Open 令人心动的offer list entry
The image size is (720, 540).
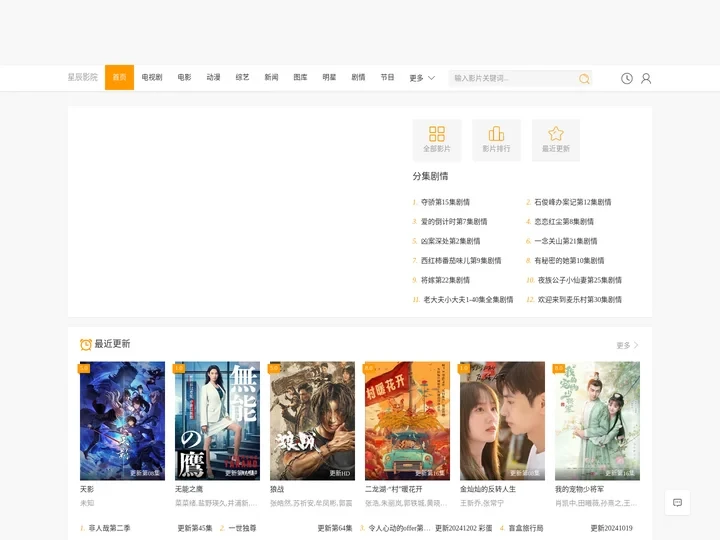tap(399, 529)
